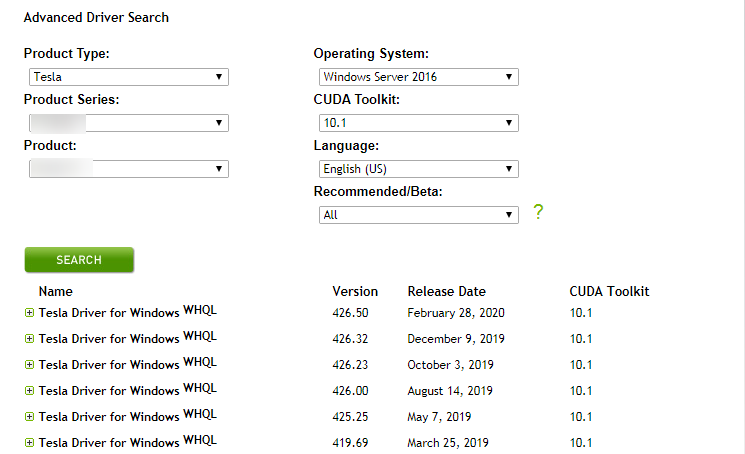Click the Advanced Driver Search heading
Image resolution: width=745 pixels, height=454 pixels.
(96, 18)
